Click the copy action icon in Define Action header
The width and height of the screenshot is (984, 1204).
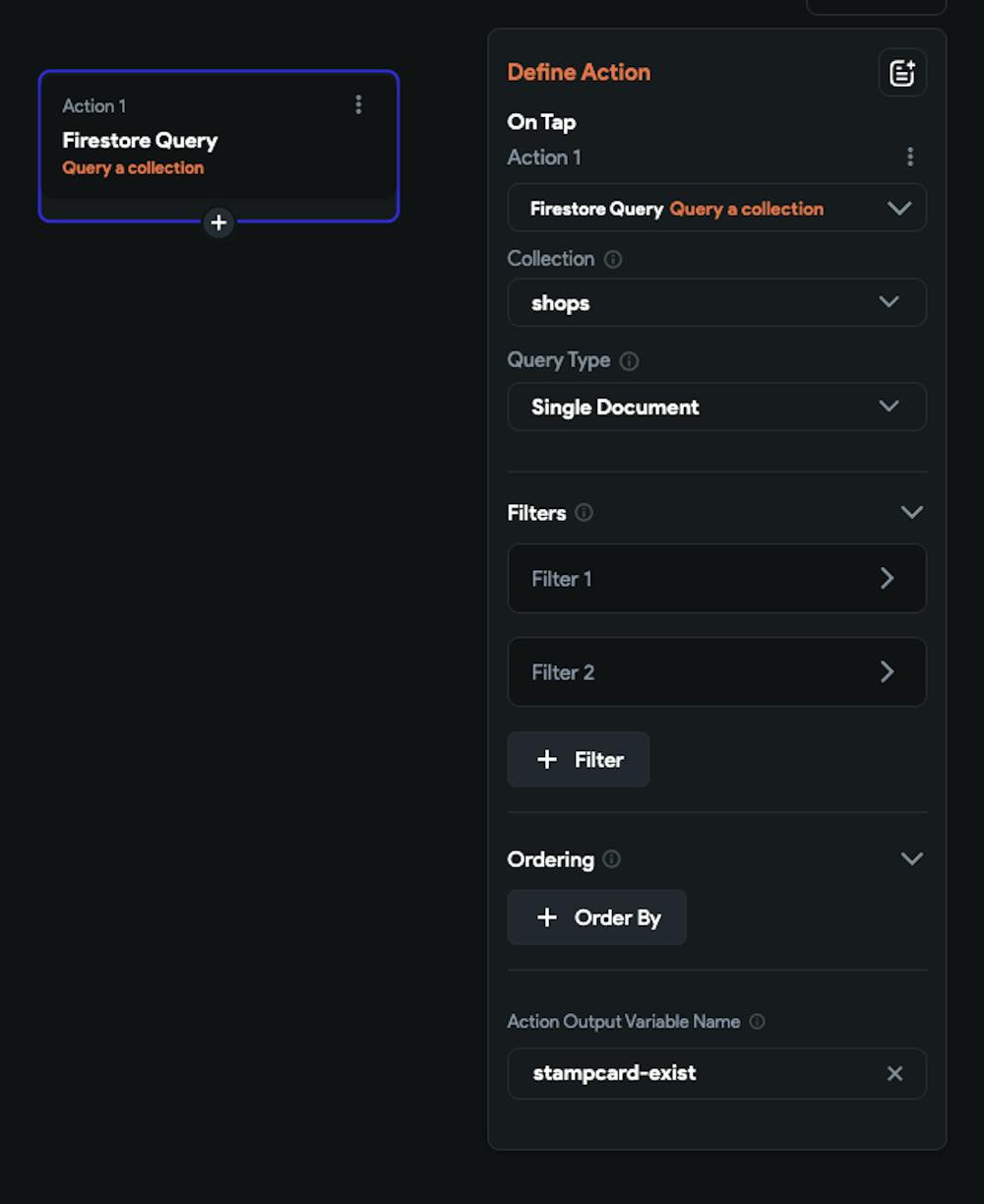pyautogui.click(x=901, y=72)
